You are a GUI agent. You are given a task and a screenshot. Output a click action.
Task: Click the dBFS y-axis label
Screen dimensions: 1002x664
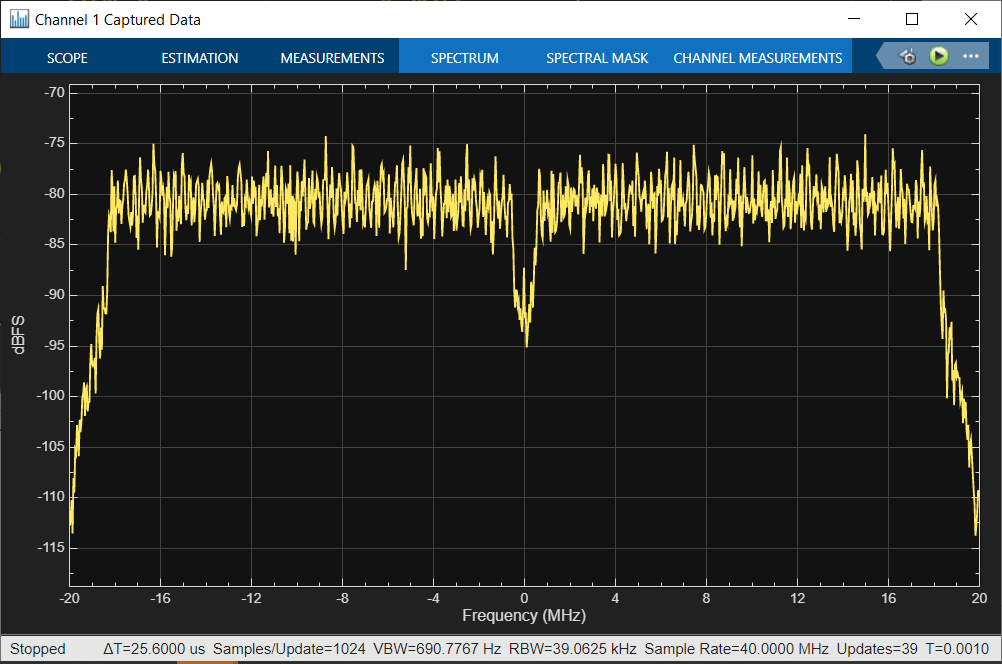pyautogui.click(x=18, y=333)
